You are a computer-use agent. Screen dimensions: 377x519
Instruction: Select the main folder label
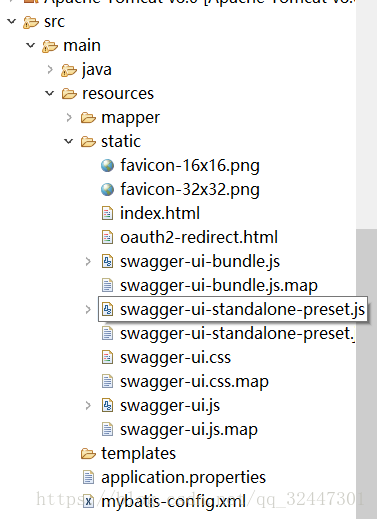(x=82, y=45)
